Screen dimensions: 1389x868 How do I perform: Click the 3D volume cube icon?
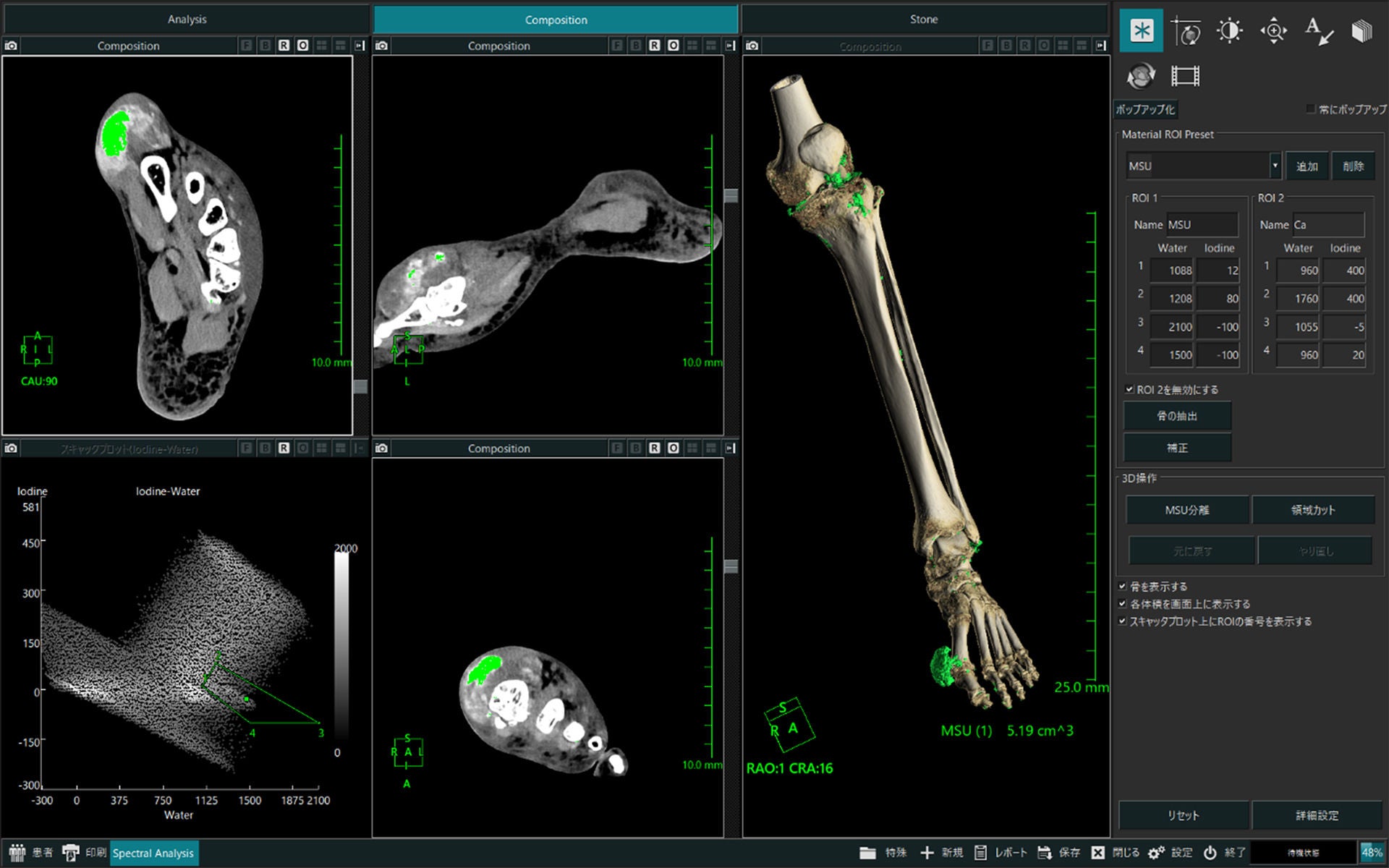click(x=1362, y=30)
